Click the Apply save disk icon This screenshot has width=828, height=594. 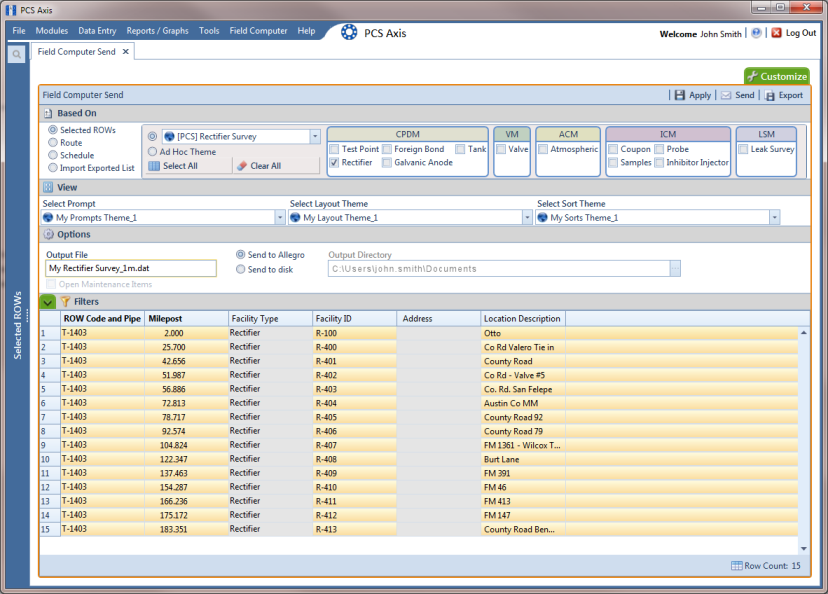pyautogui.click(x=680, y=95)
